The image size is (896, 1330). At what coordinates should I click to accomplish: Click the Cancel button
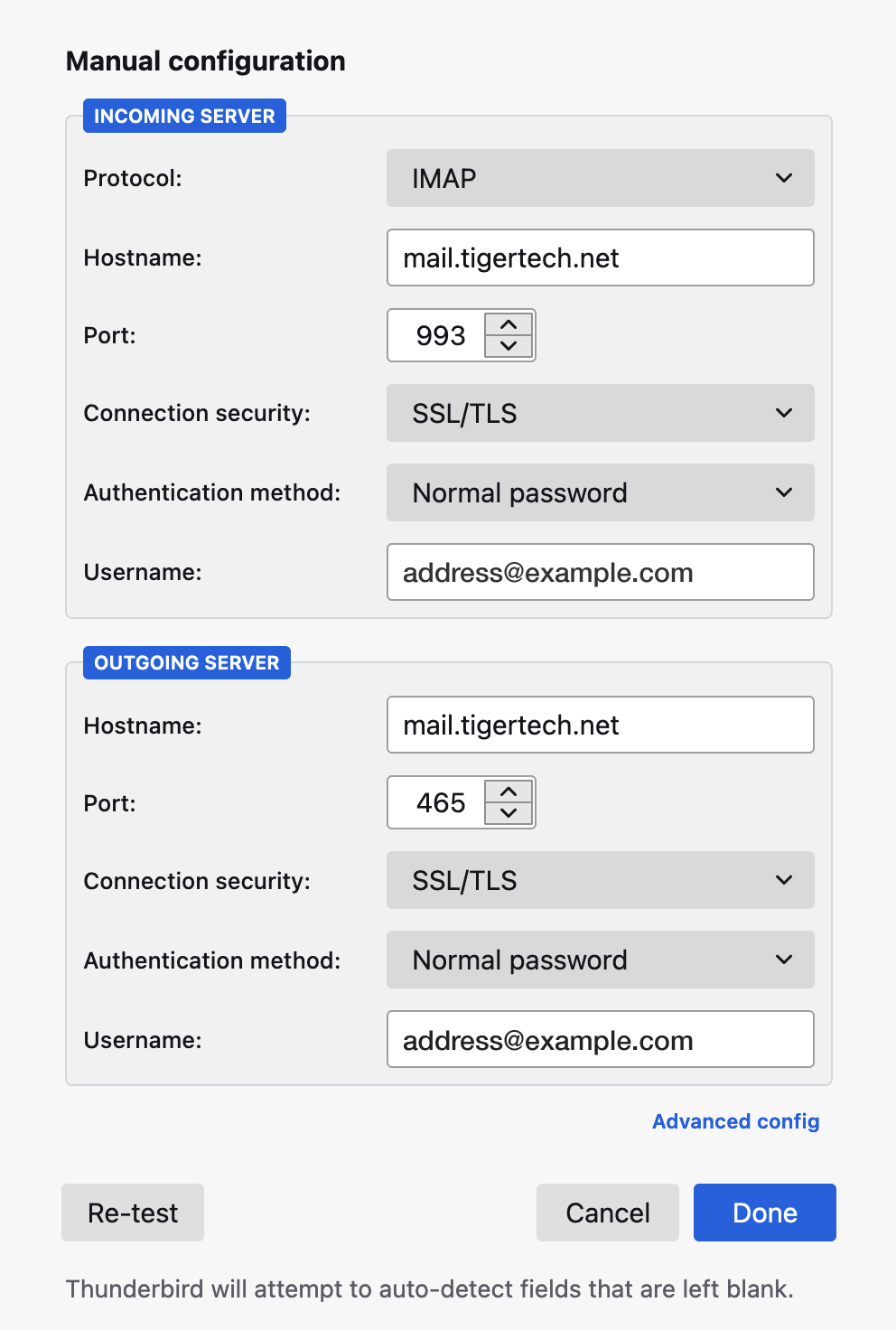607,1213
